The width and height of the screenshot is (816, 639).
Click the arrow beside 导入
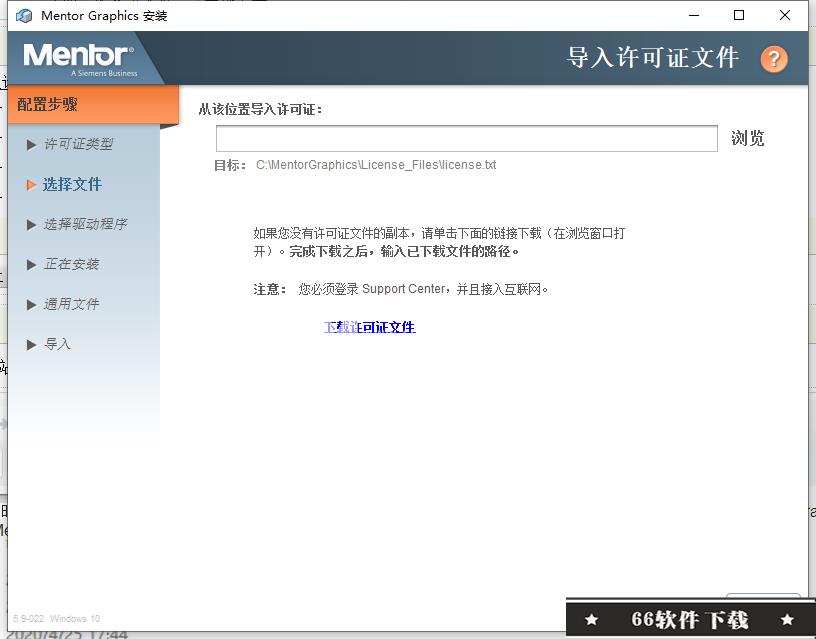(x=31, y=344)
